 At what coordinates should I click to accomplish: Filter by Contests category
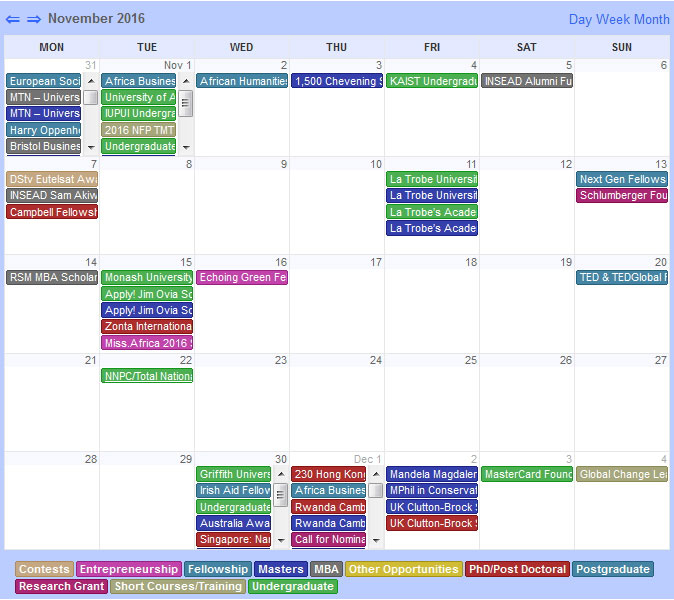45,569
